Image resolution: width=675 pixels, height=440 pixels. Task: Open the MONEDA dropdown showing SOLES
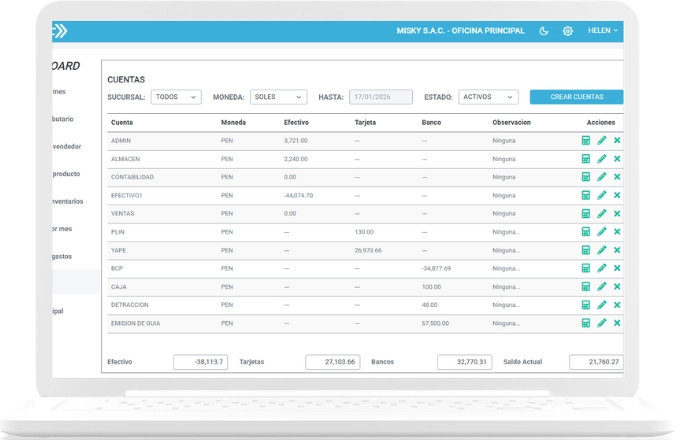(x=278, y=97)
